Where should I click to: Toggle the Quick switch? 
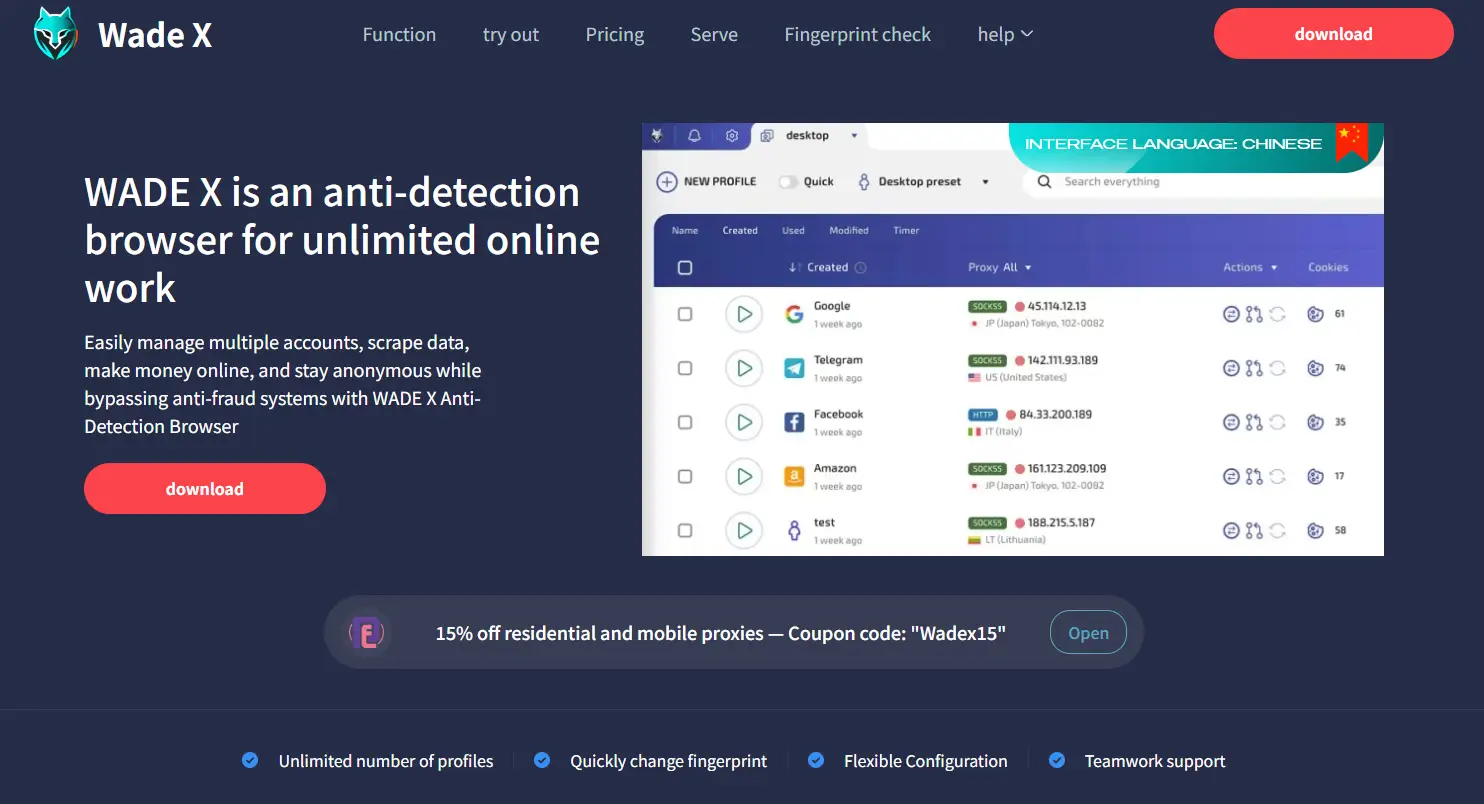(x=790, y=182)
